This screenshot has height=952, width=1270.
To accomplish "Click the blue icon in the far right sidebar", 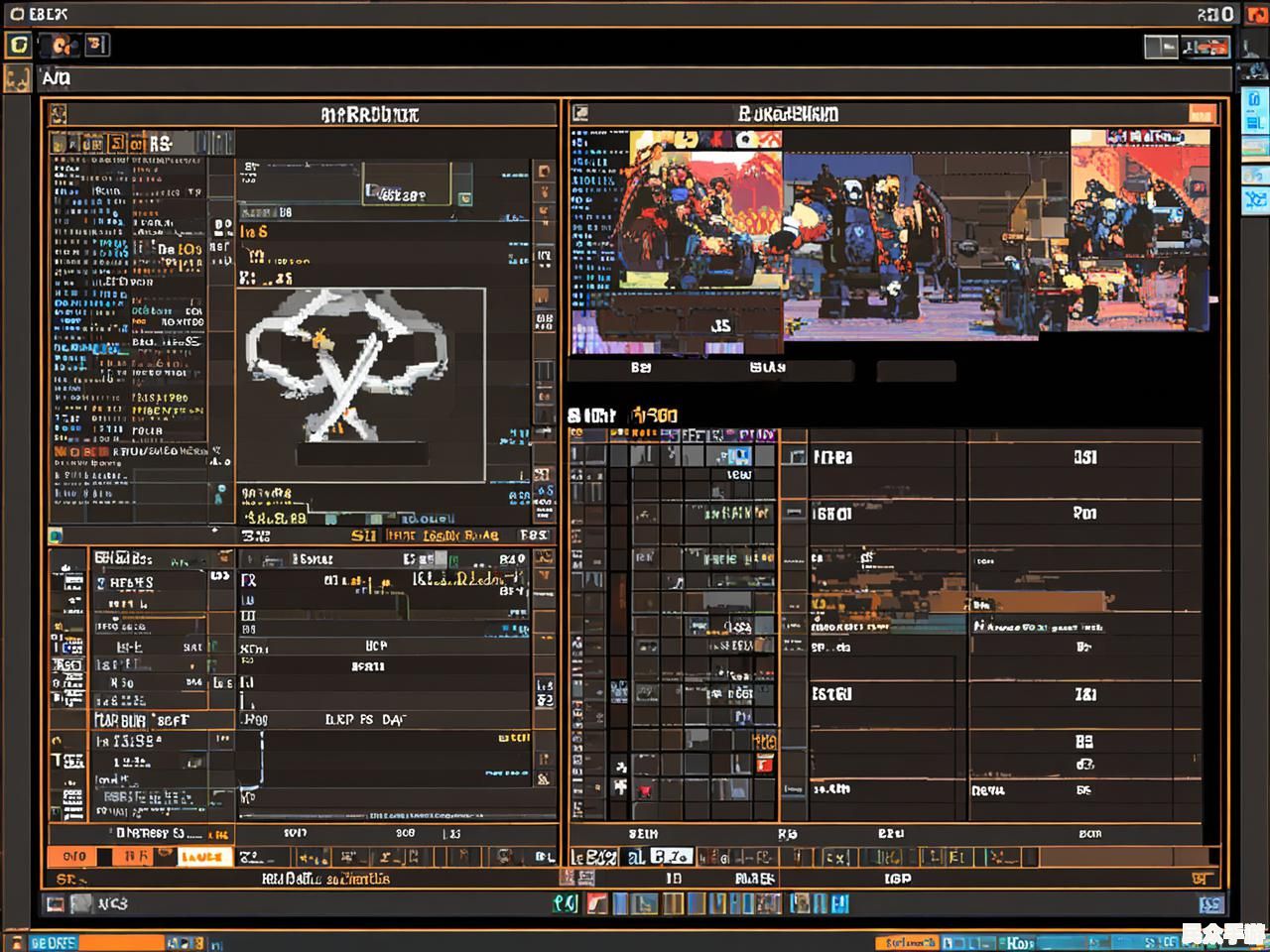I will [x=1254, y=198].
